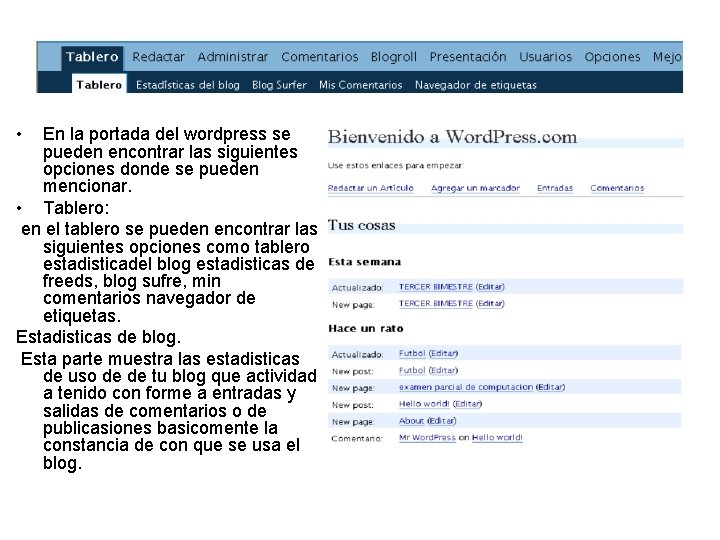Click the Hace un rato label

pos(366,328)
